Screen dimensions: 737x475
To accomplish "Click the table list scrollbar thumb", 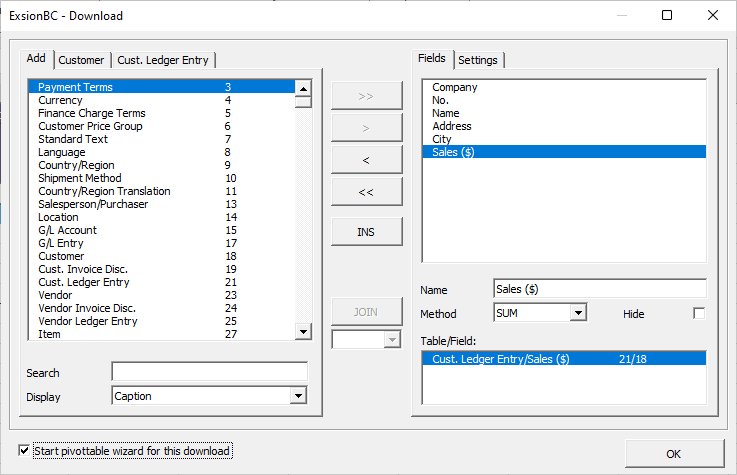I will click(x=303, y=102).
